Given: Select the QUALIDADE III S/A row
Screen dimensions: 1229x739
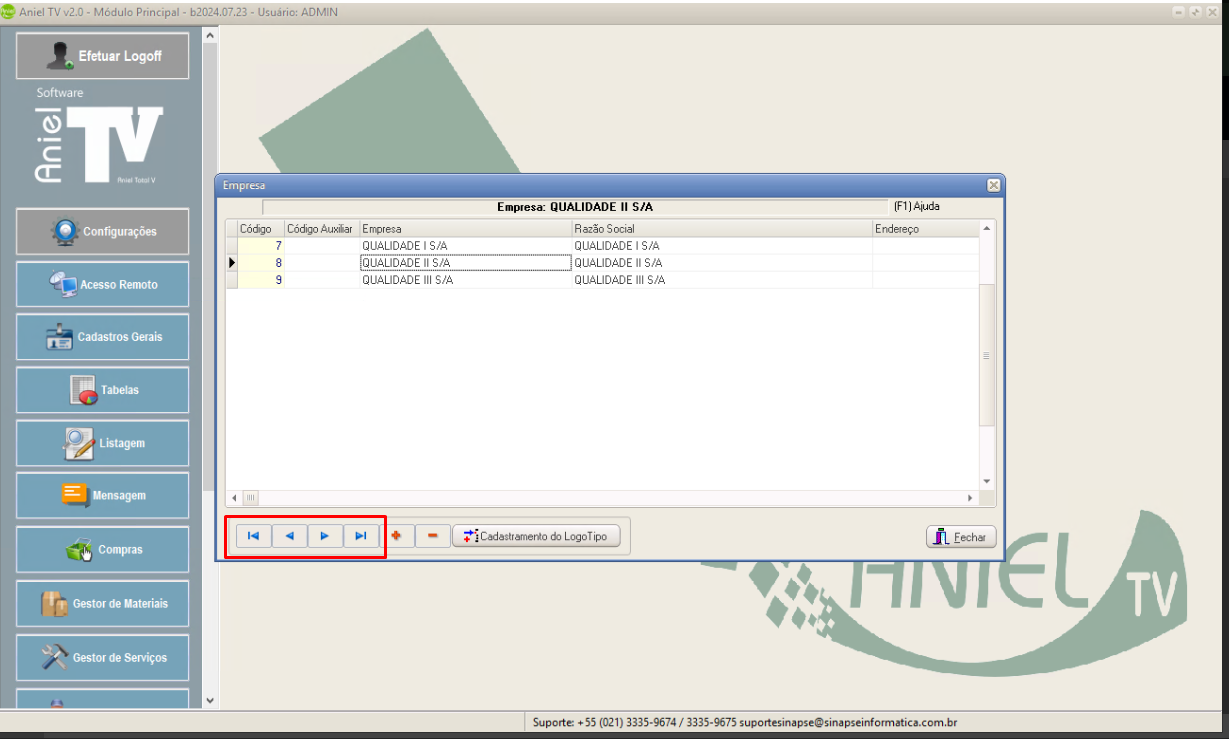Looking at the screenshot, I should [408, 280].
